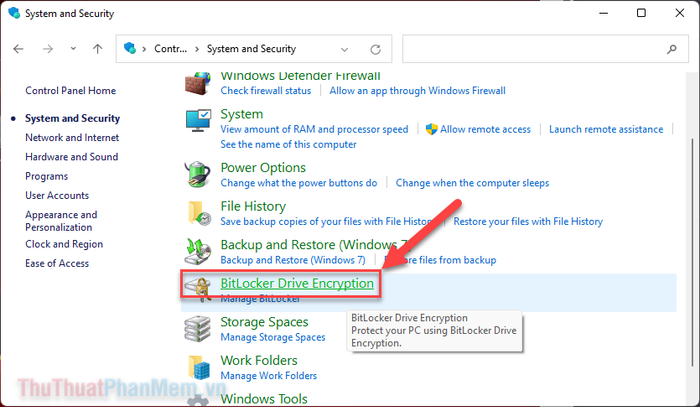Image resolution: width=700 pixels, height=407 pixels.
Task: Click the Work Folders icon
Action: tap(198, 367)
